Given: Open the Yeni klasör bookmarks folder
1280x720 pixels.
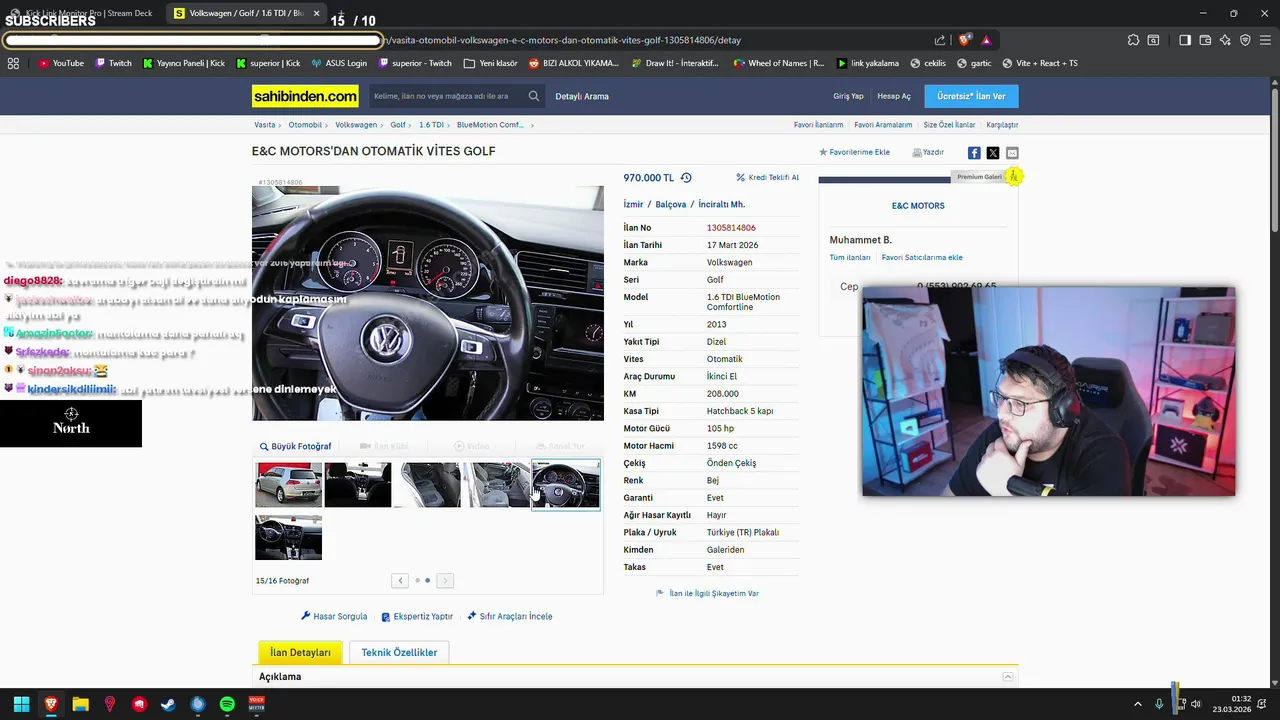Looking at the screenshot, I should click(x=491, y=63).
